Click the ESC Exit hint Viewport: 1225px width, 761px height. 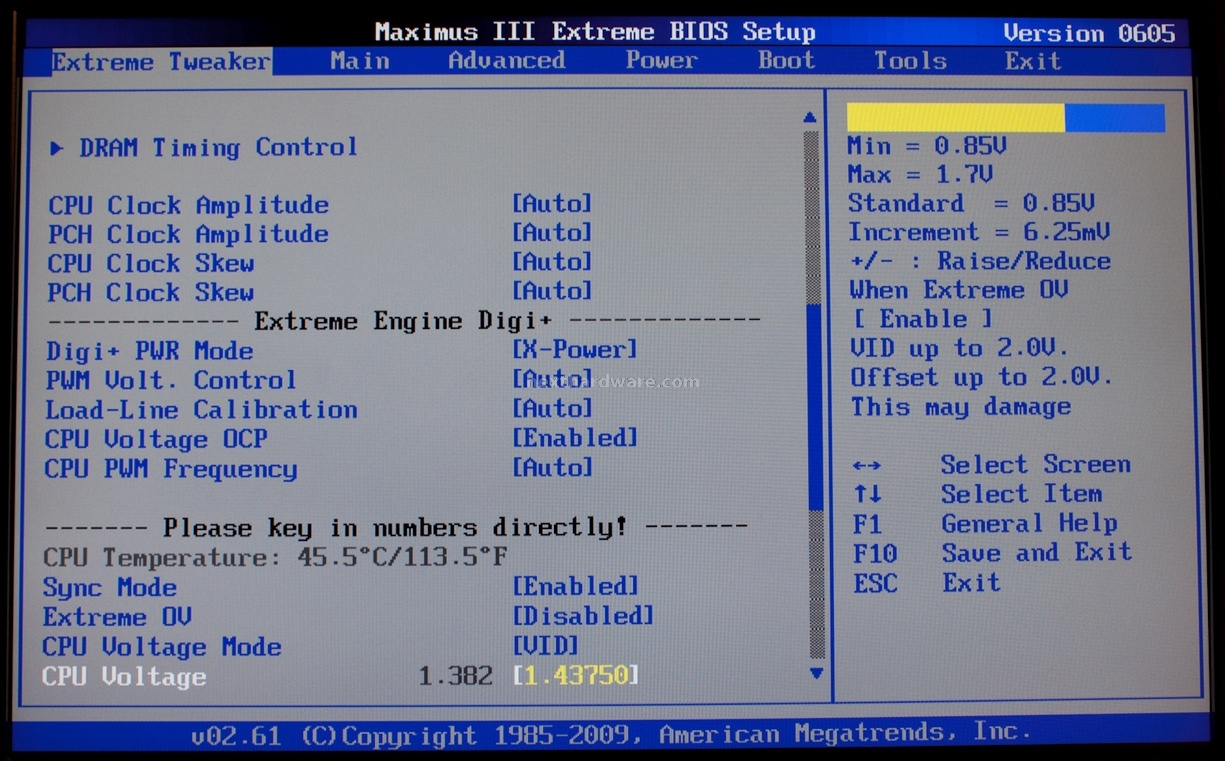point(927,582)
